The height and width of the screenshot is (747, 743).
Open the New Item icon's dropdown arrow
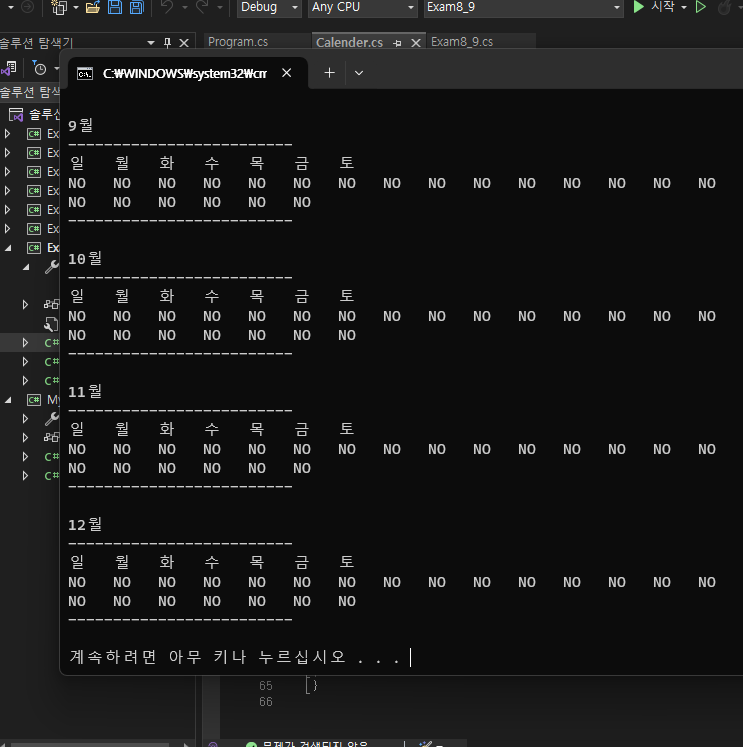tap(75, 8)
